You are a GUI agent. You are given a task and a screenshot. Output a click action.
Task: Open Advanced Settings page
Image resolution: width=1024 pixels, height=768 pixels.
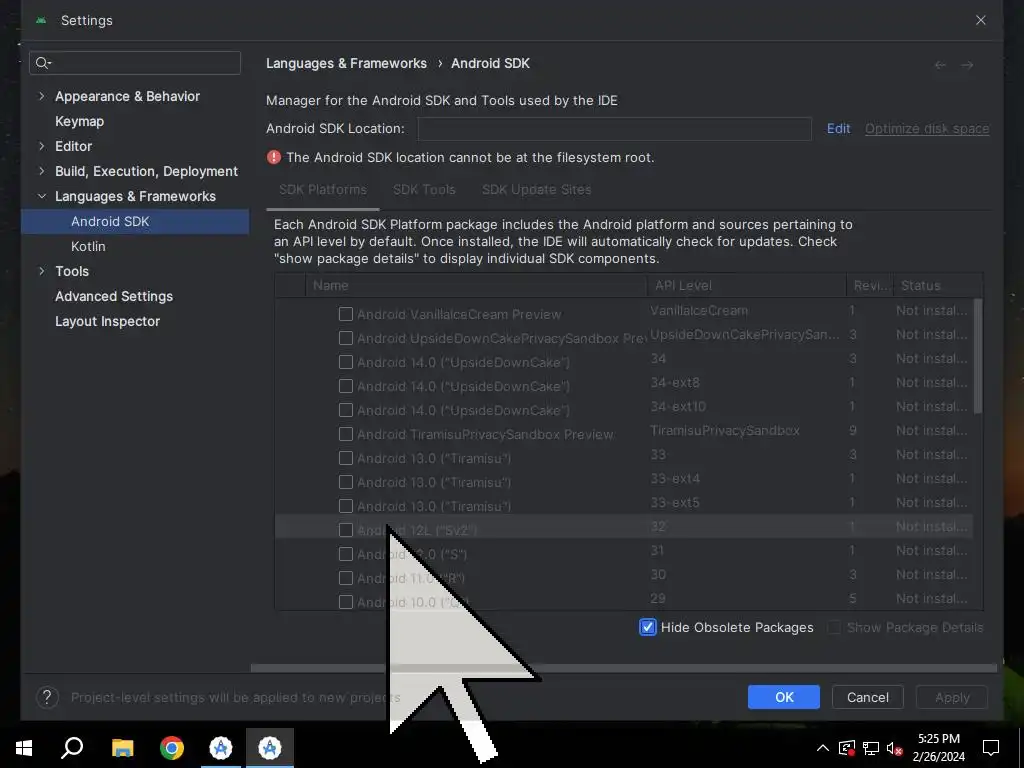click(x=114, y=296)
